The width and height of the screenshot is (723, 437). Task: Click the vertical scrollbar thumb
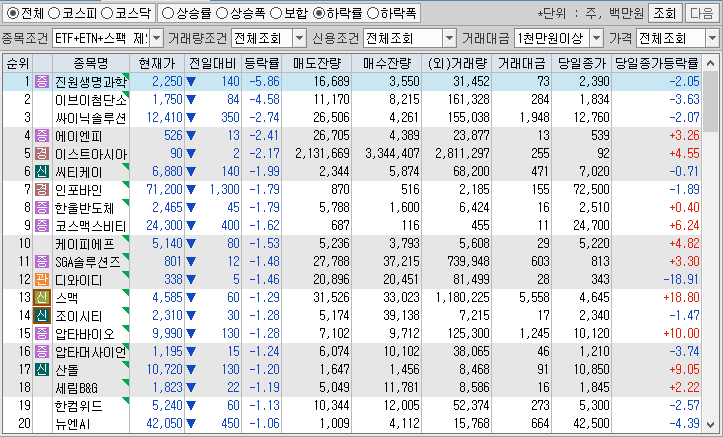710,101
